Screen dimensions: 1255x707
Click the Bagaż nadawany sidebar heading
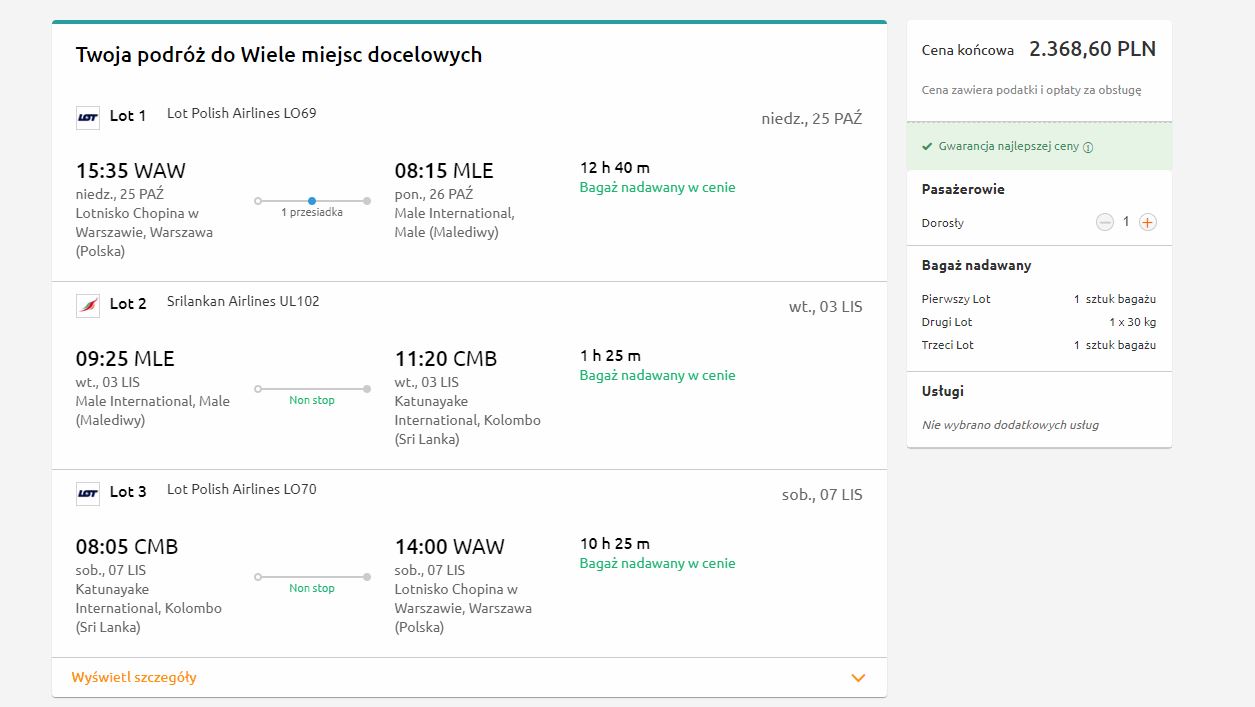pos(976,265)
